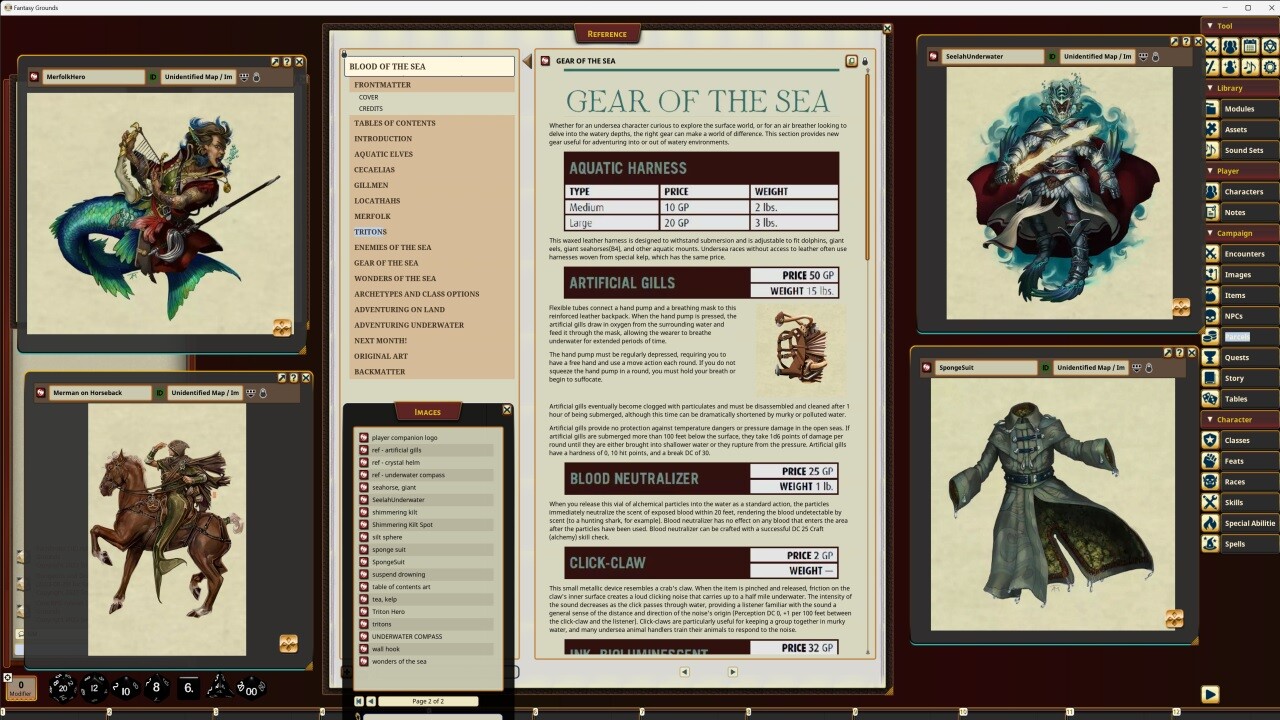Roll the d20 die in the dice tray
This screenshot has height=720, width=1280.
pos(62,688)
